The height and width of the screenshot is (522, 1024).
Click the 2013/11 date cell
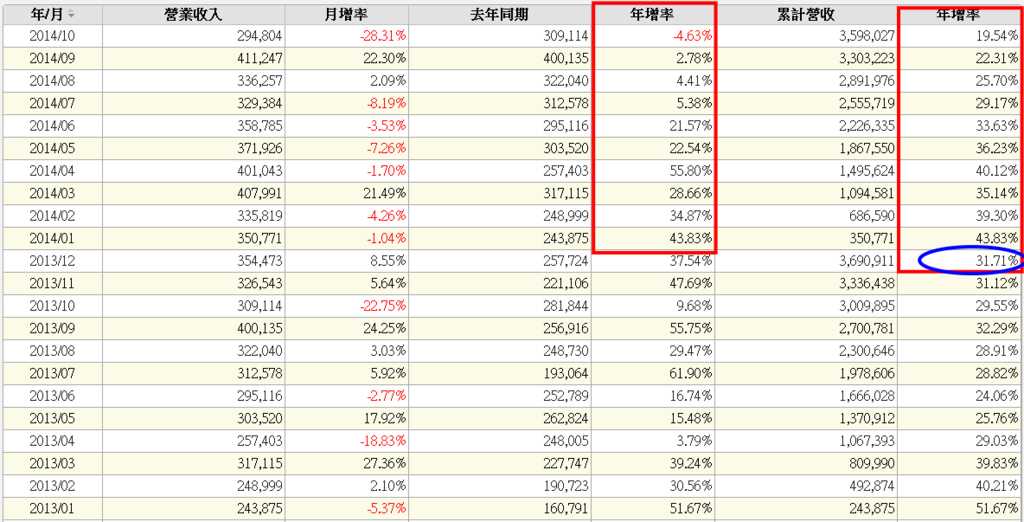(x=53, y=284)
